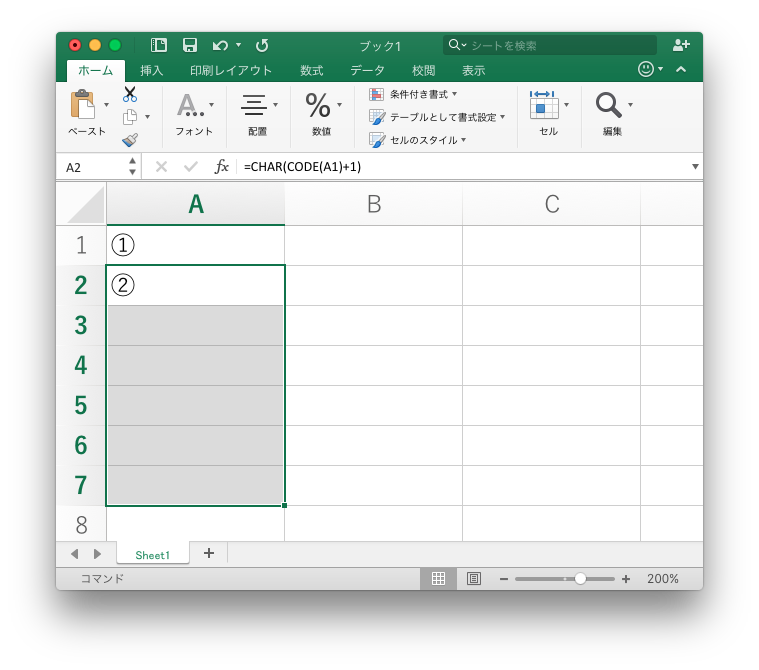Click the fill handle at selection corner

point(284,505)
